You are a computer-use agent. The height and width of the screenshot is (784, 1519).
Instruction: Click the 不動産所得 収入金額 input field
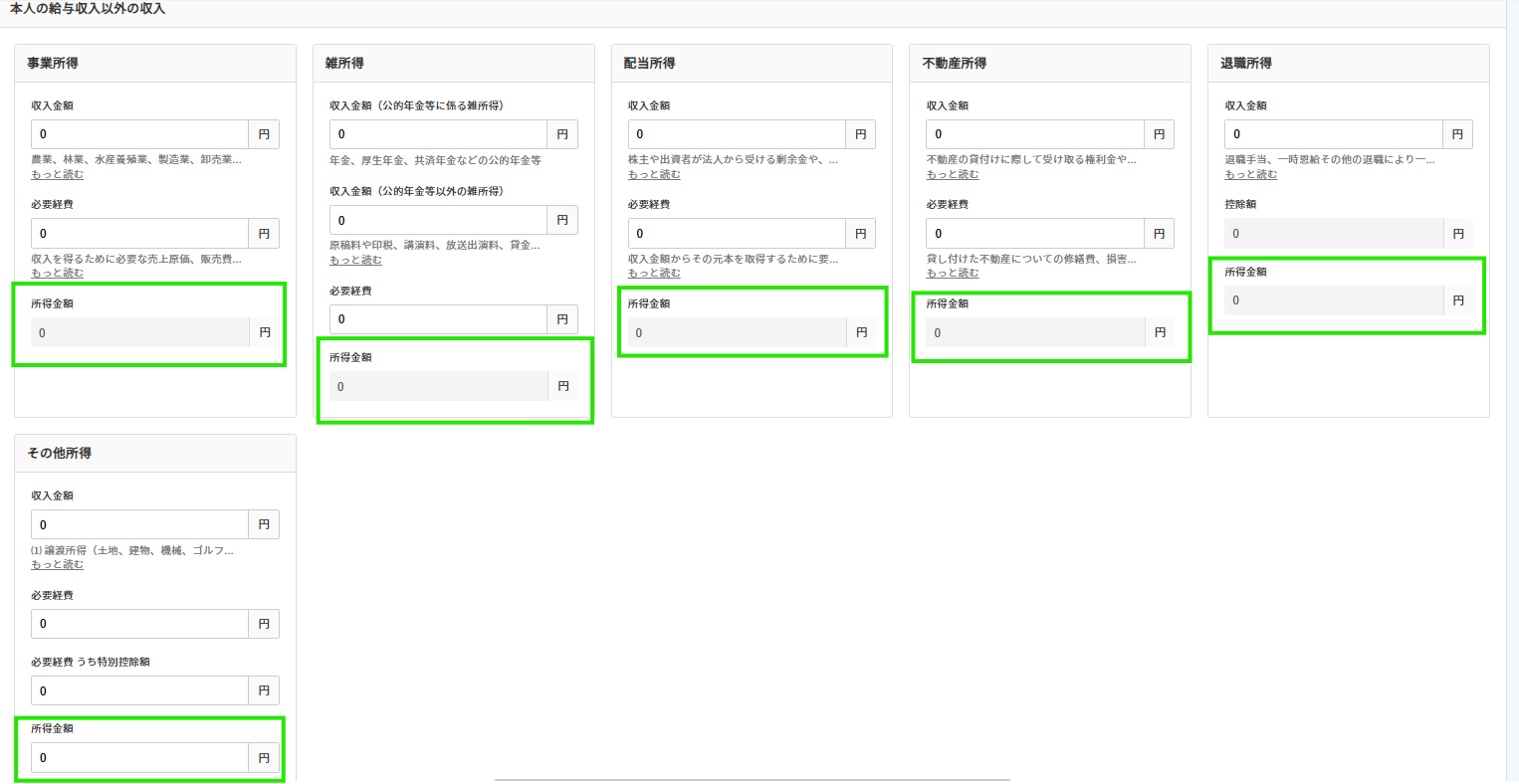tap(1035, 134)
